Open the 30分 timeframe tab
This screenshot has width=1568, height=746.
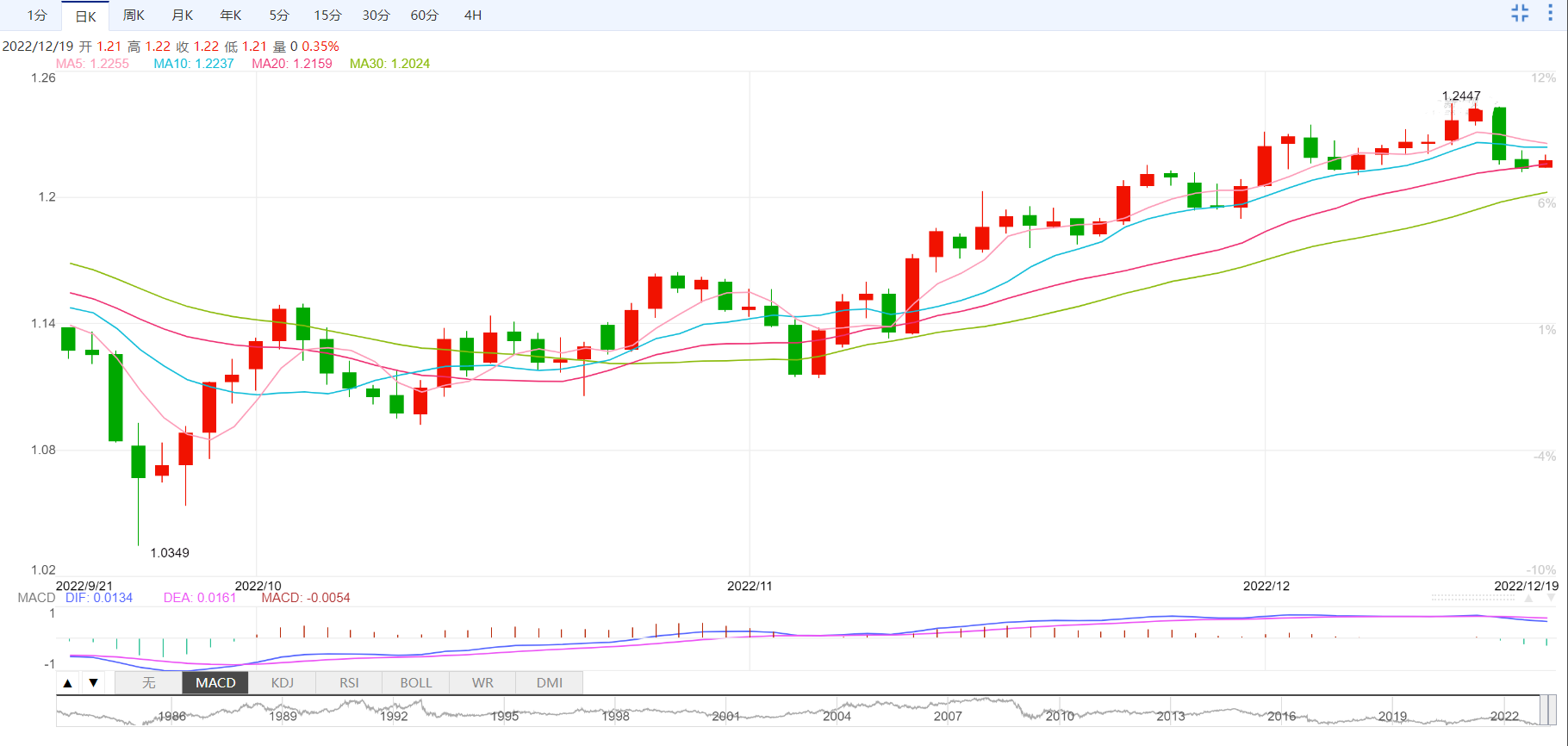376,16
